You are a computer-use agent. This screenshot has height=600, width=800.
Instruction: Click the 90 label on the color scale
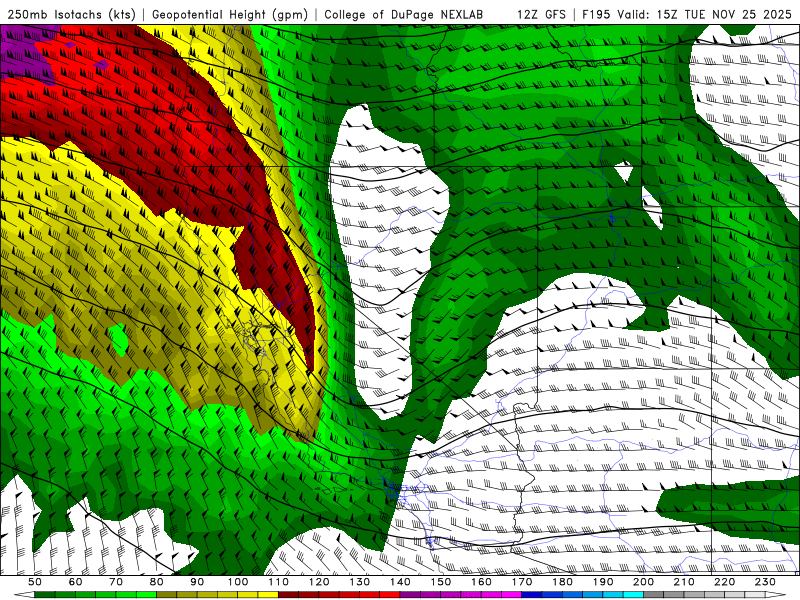[x=197, y=582]
